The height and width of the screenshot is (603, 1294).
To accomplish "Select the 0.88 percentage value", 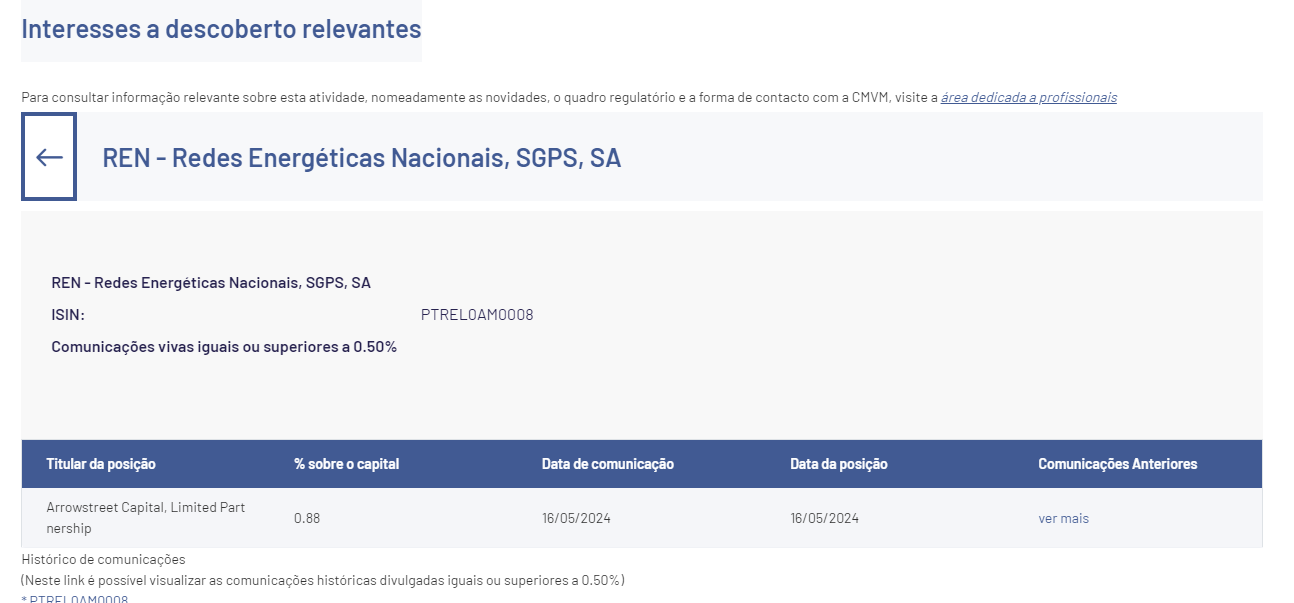I will pyautogui.click(x=307, y=518).
